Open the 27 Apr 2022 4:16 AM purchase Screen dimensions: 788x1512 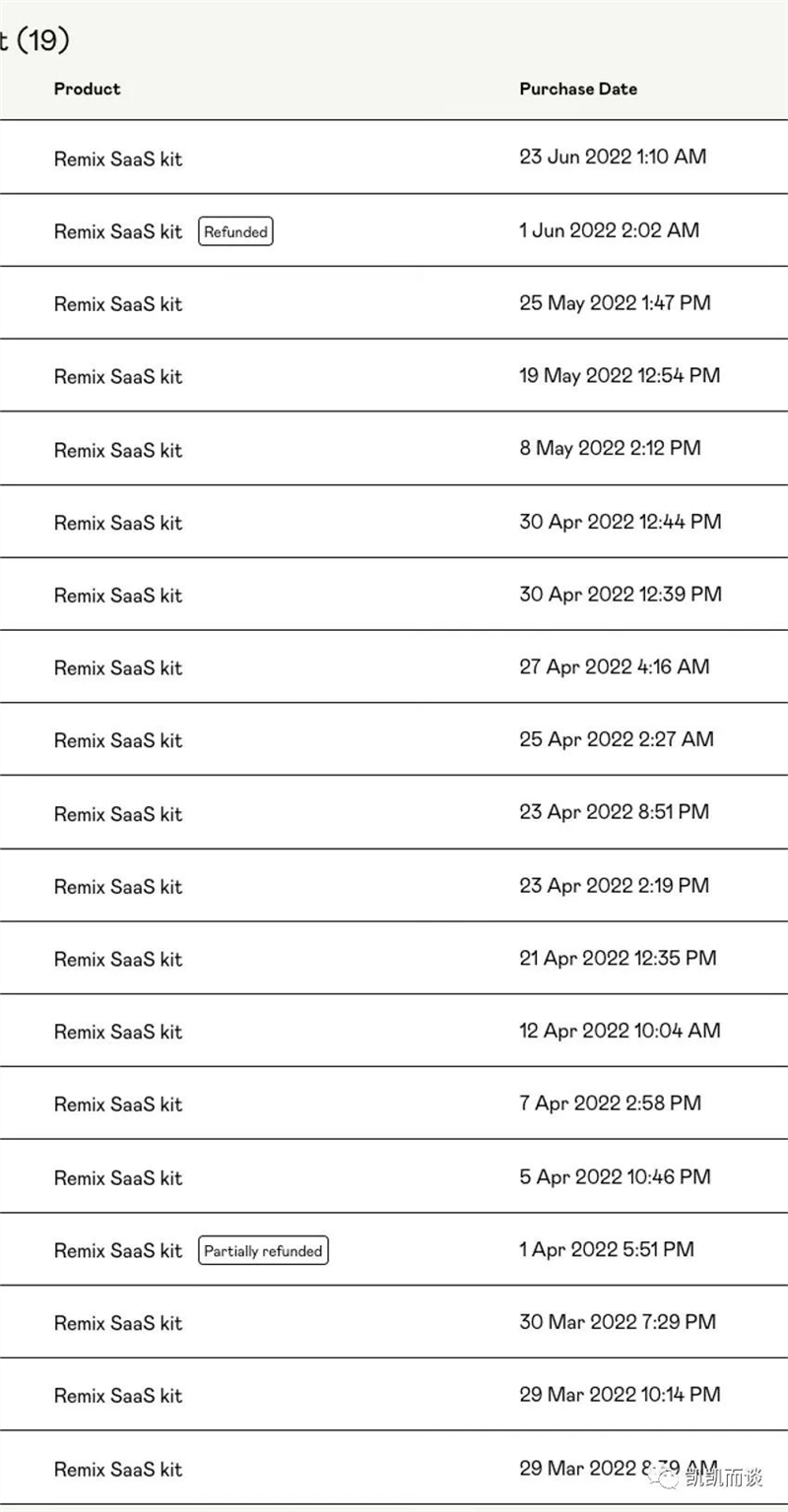[x=394, y=667]
